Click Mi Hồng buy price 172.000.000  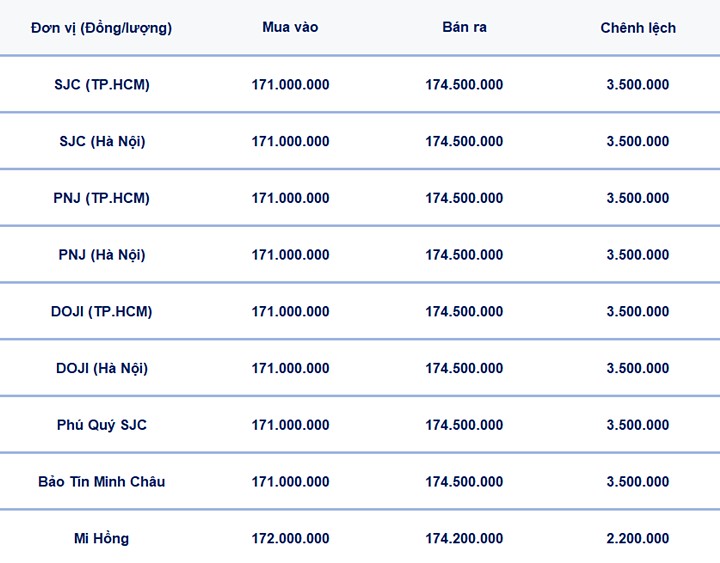[290, 539]
